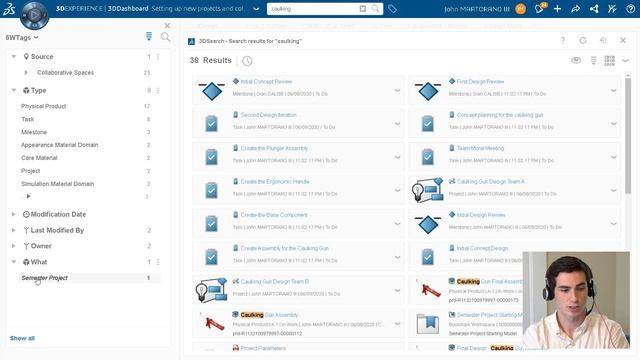Refresh the 3DSearch results
This screenshot has height=360, width=640.
pyautogui.click(x=583, y=40)
